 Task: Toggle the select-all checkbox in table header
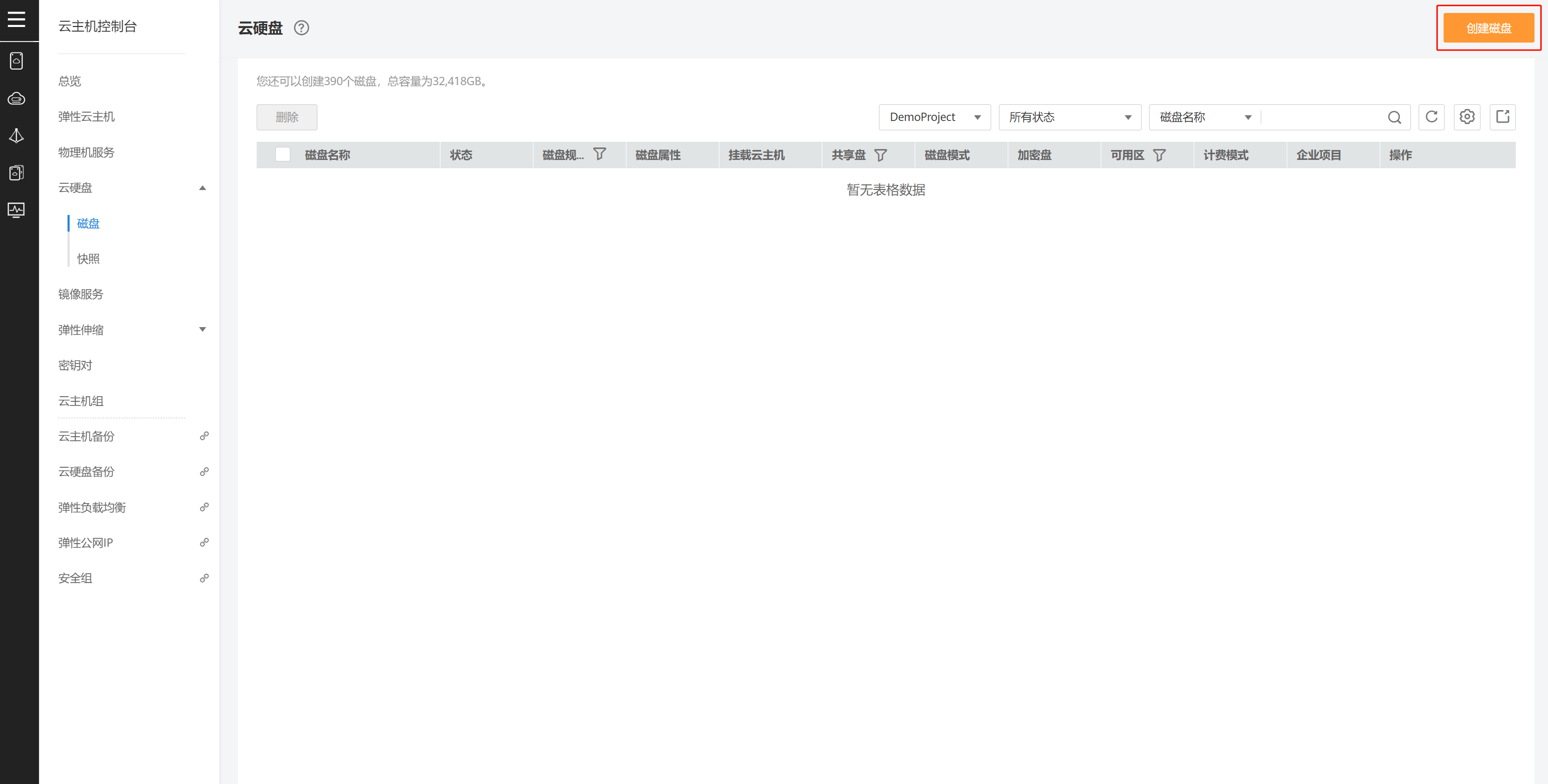coord(283,154)
